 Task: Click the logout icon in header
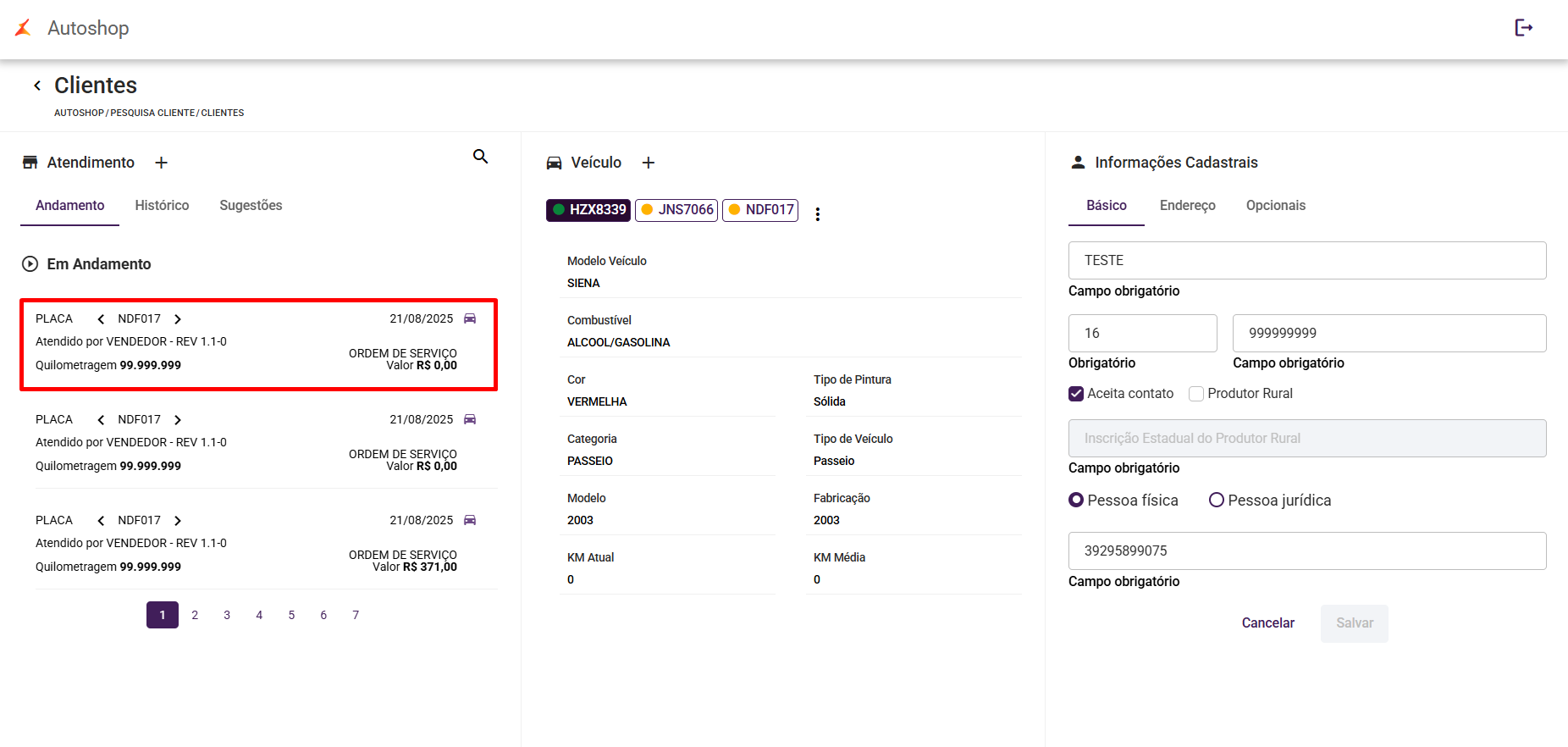point(1523,28)
